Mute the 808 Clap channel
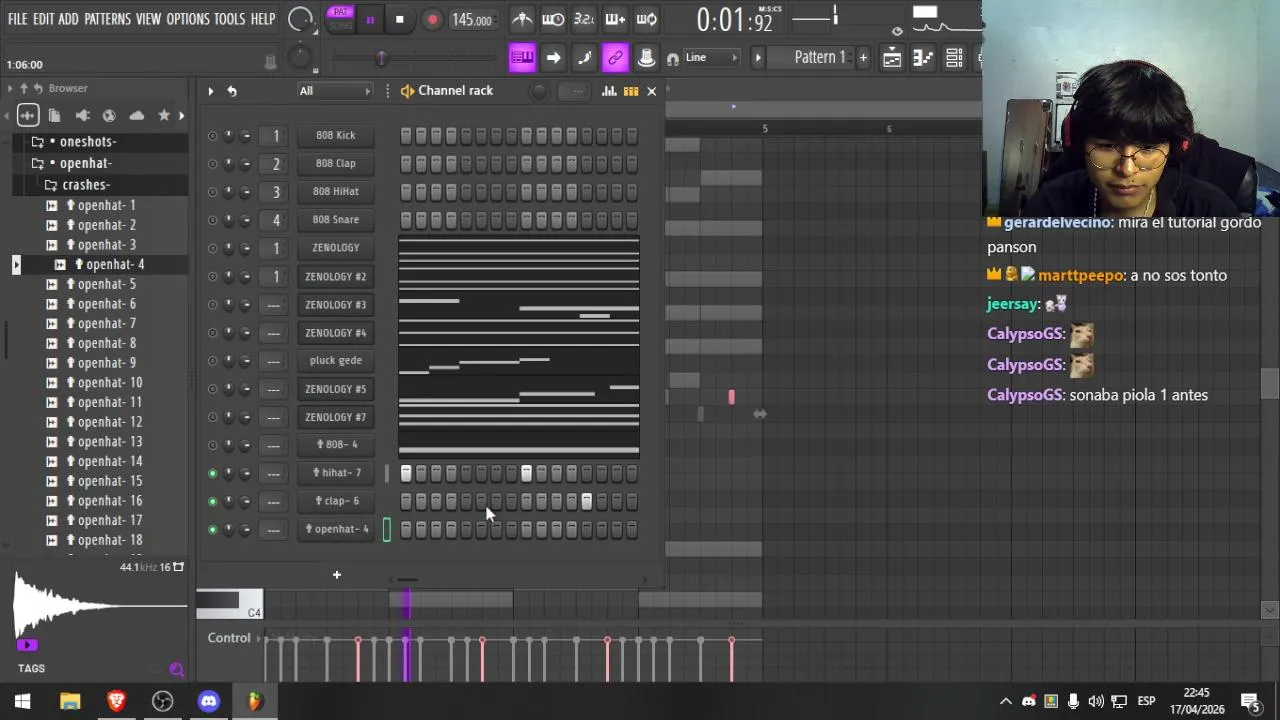Image resolution: width=1280 pixels, height=720 pixels. coord(212,163)
